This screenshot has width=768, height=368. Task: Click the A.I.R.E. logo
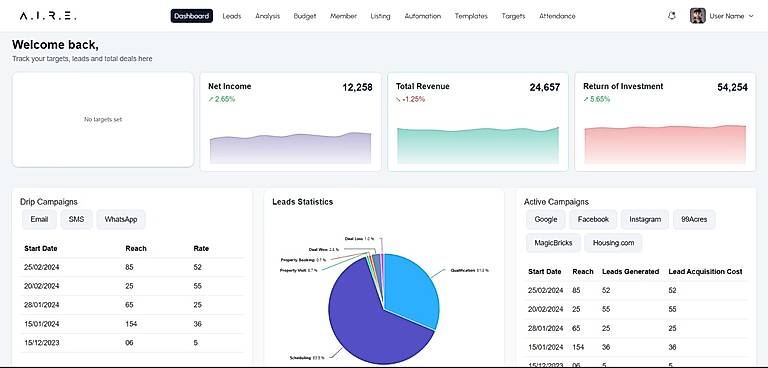tap(48, 16)
